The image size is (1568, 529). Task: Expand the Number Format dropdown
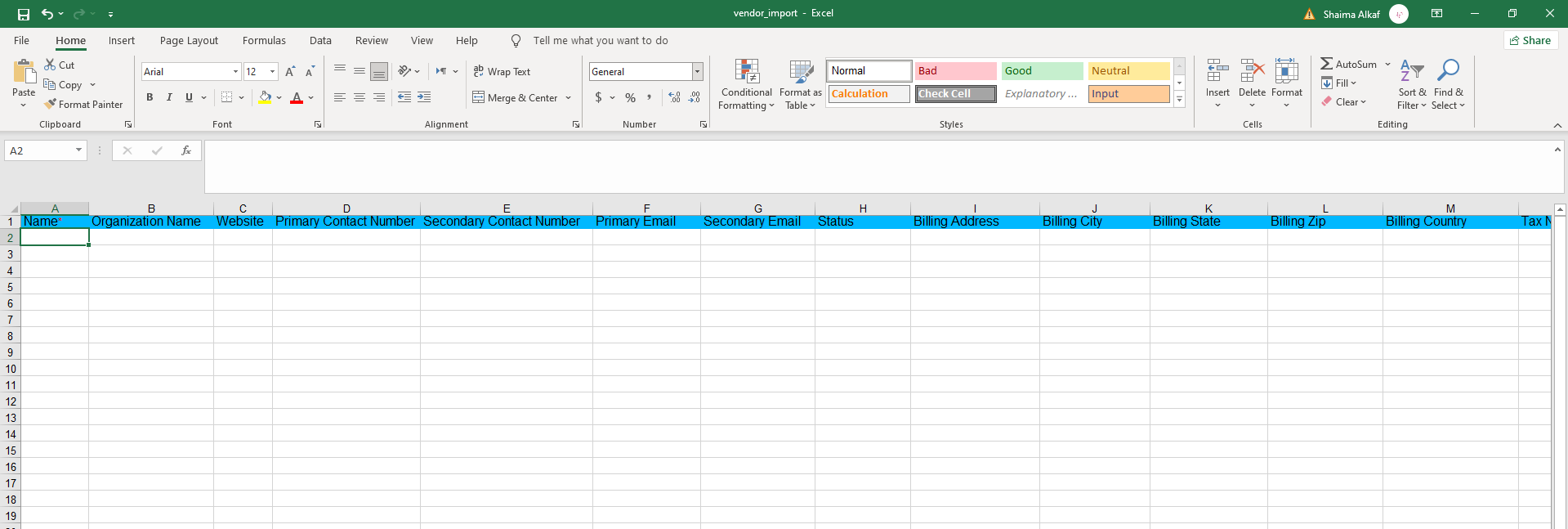(697, 72)
